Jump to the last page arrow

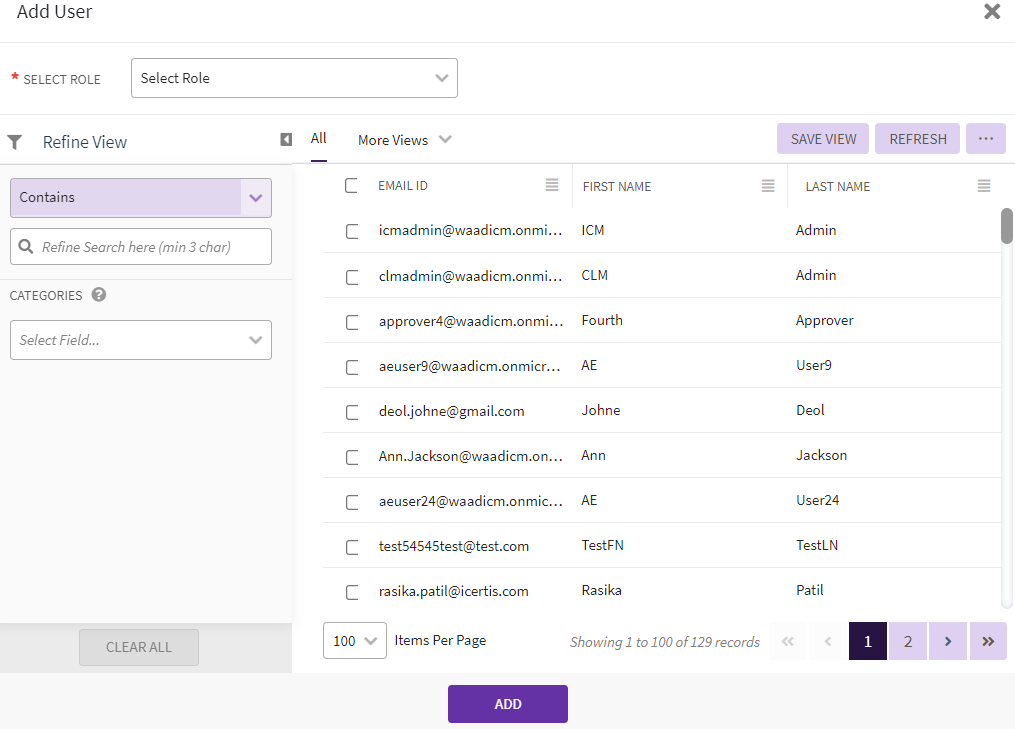click(988, 642)
